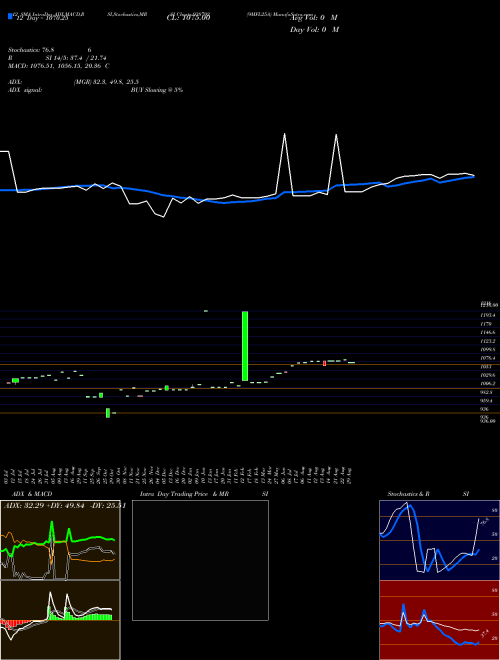The image size is (500, 660).
Task: Click the dark red RSI chart panel
Action: pos(439,620)
